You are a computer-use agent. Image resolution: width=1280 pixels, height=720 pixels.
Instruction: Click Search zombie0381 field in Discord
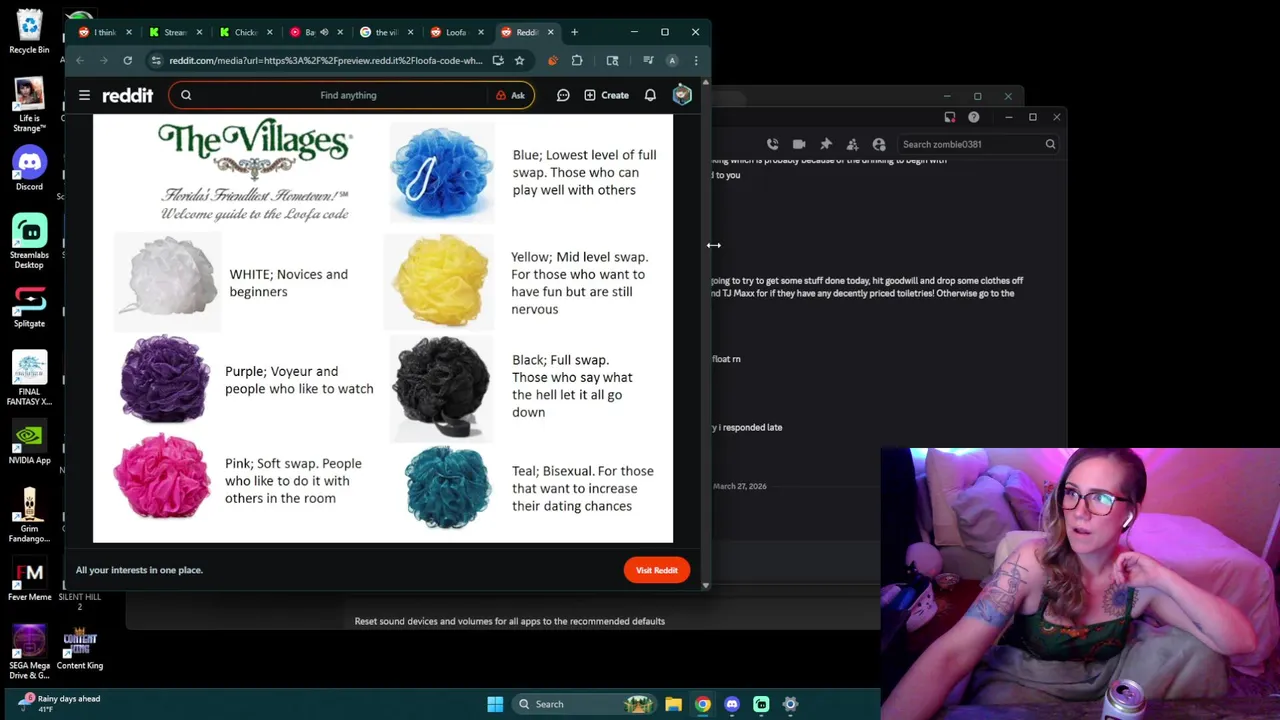pyautogui.click(x=978, y=144)
